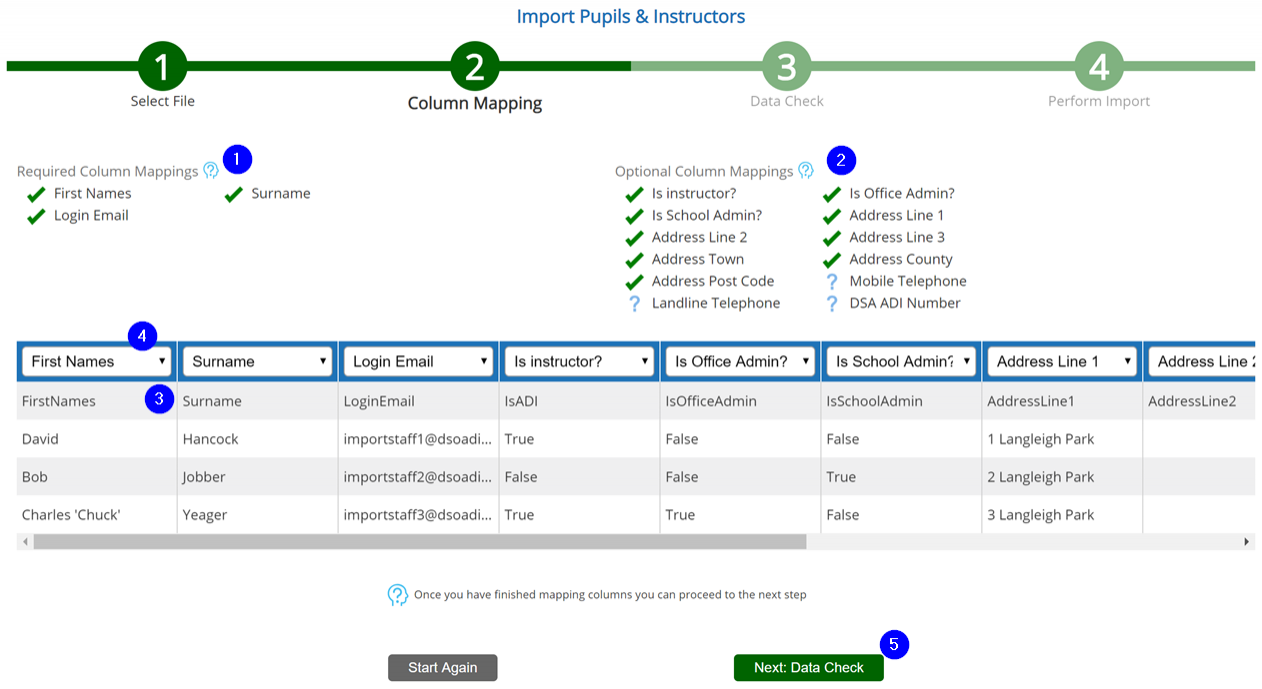Click question mark beside Mobile Telephone
The width and height of the screenshot is (1262, 689).
[832, 281]
